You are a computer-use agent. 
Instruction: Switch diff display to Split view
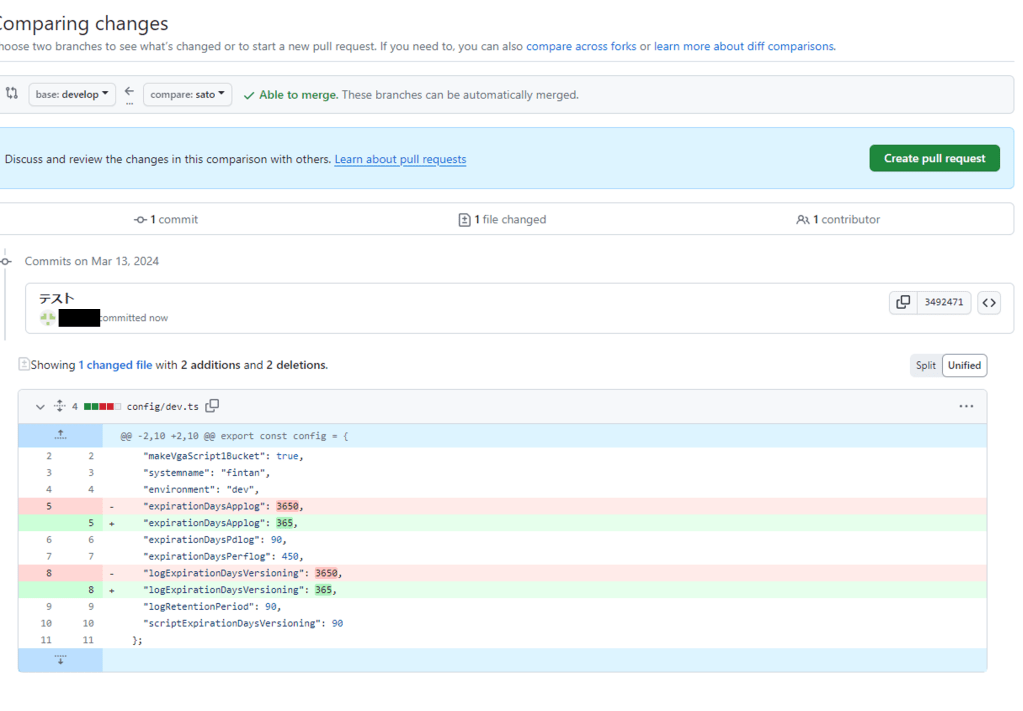925,365
